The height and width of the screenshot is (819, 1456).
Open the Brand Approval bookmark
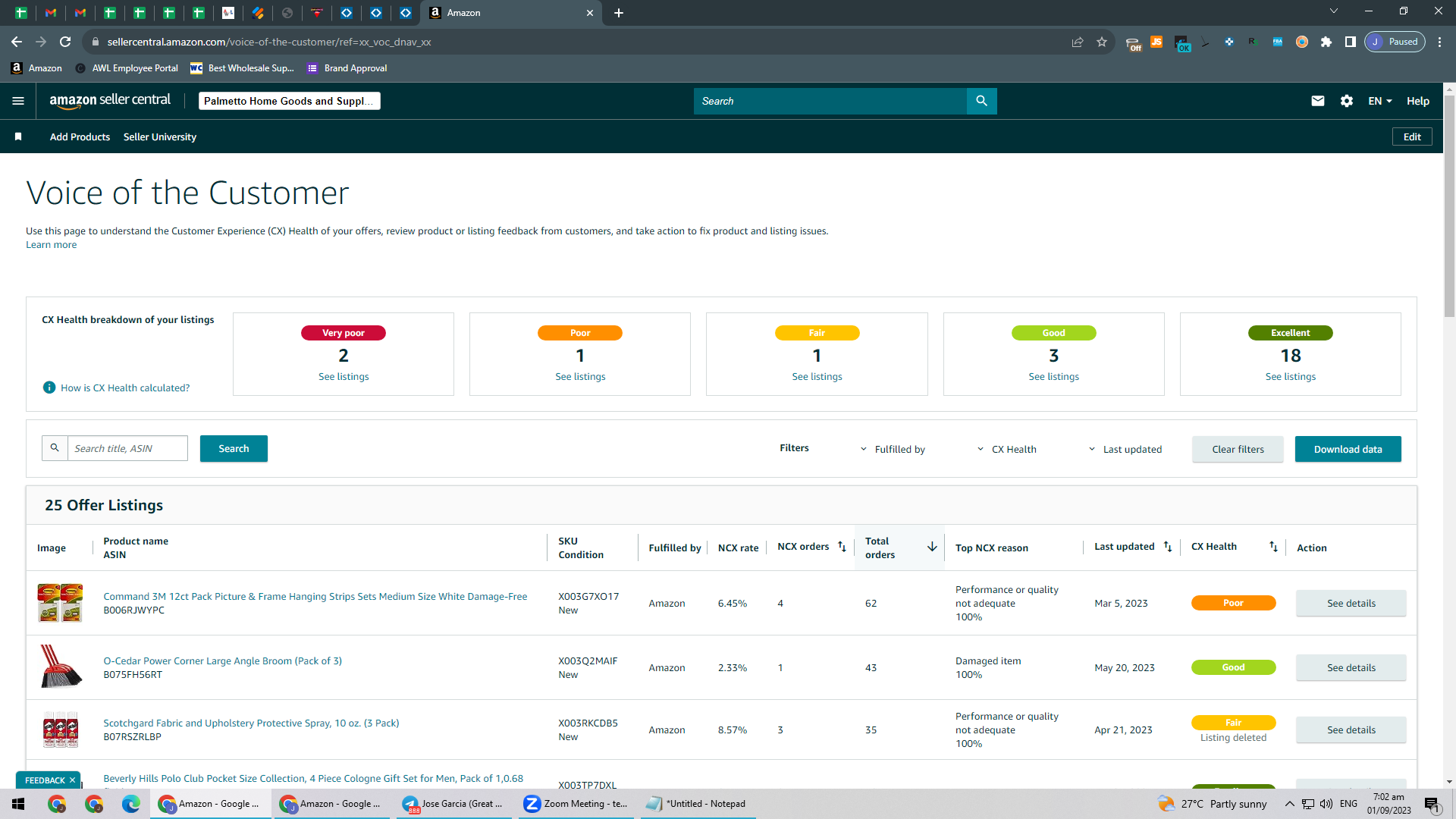tap(347, 68)
